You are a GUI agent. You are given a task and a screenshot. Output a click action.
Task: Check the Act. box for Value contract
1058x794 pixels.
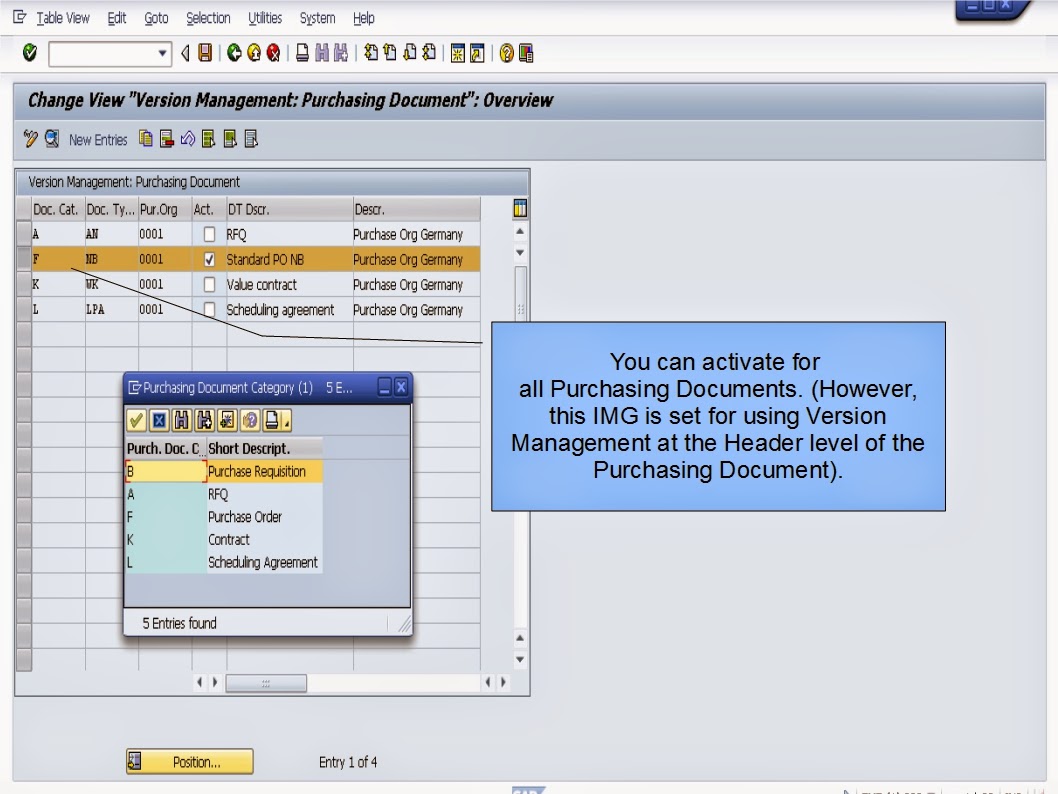(207, 284)
